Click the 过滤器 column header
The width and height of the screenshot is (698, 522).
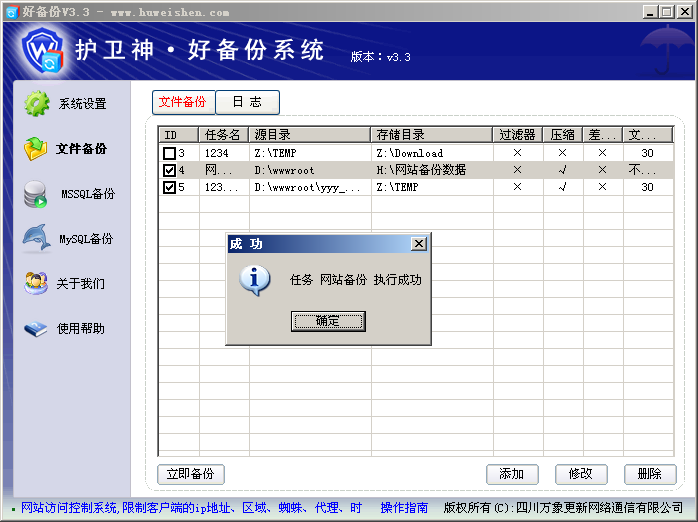[x=517, y=135]
